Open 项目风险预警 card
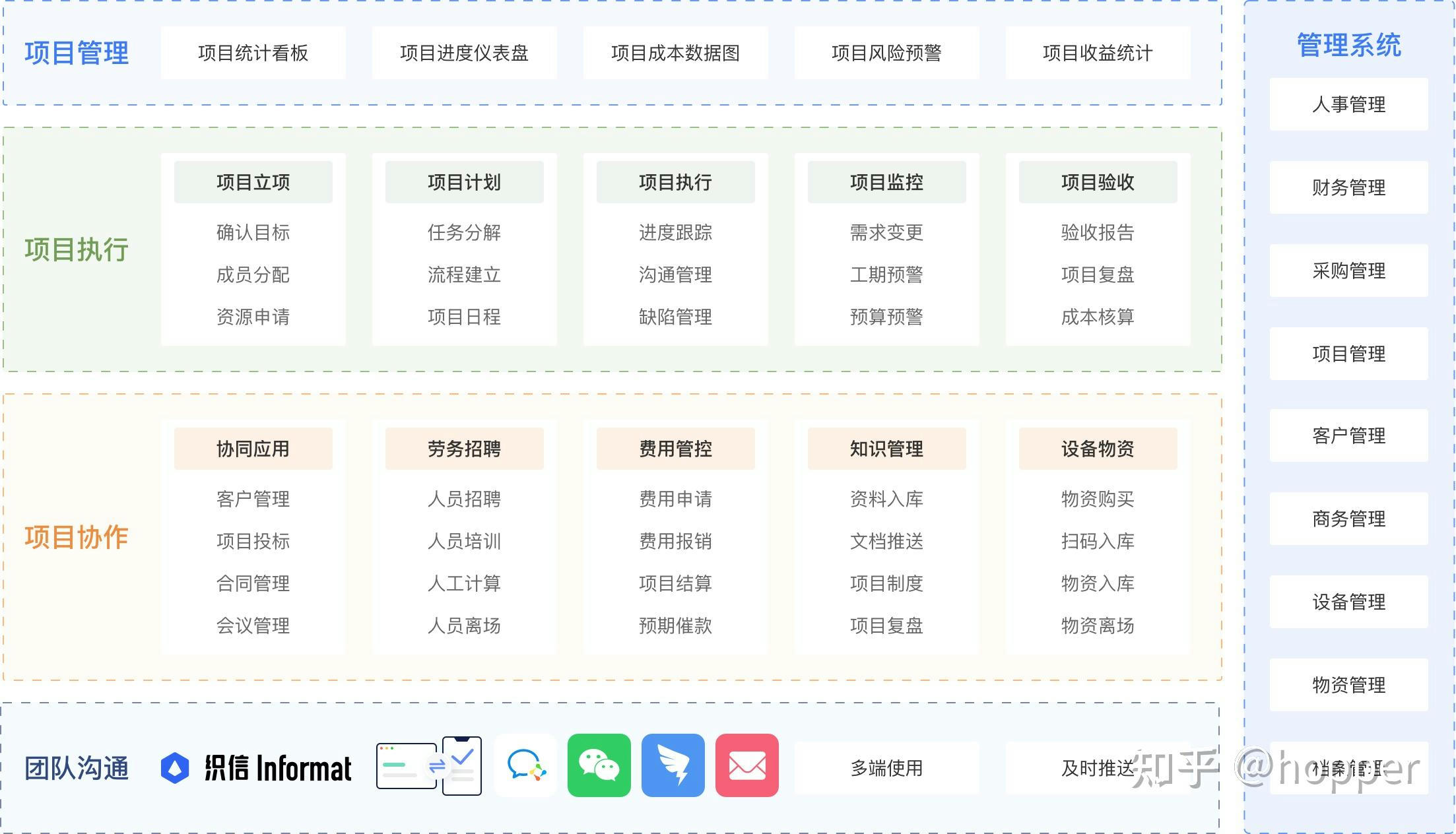 [886, 53]
